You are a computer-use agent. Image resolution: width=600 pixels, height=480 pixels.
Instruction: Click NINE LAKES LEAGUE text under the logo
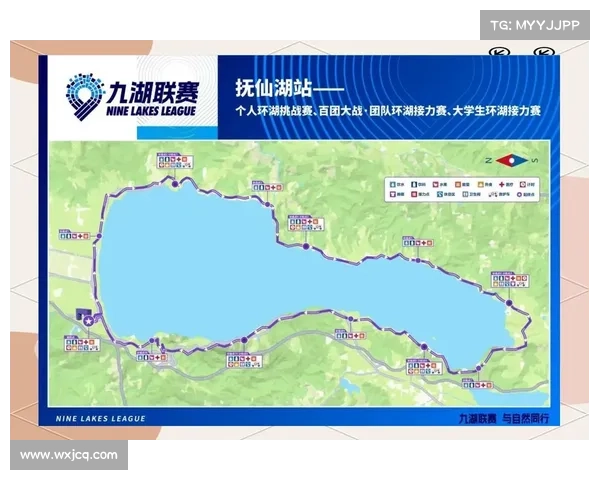[151, 111]
